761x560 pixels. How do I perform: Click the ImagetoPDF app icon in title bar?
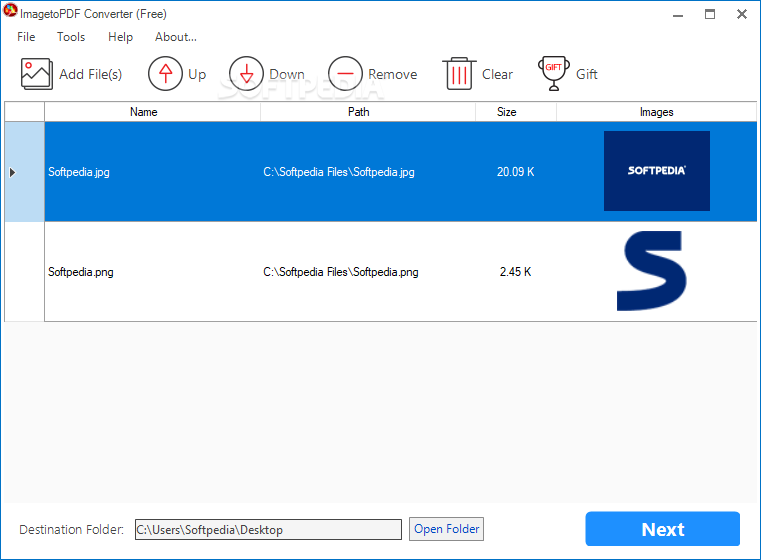point(10,10)
